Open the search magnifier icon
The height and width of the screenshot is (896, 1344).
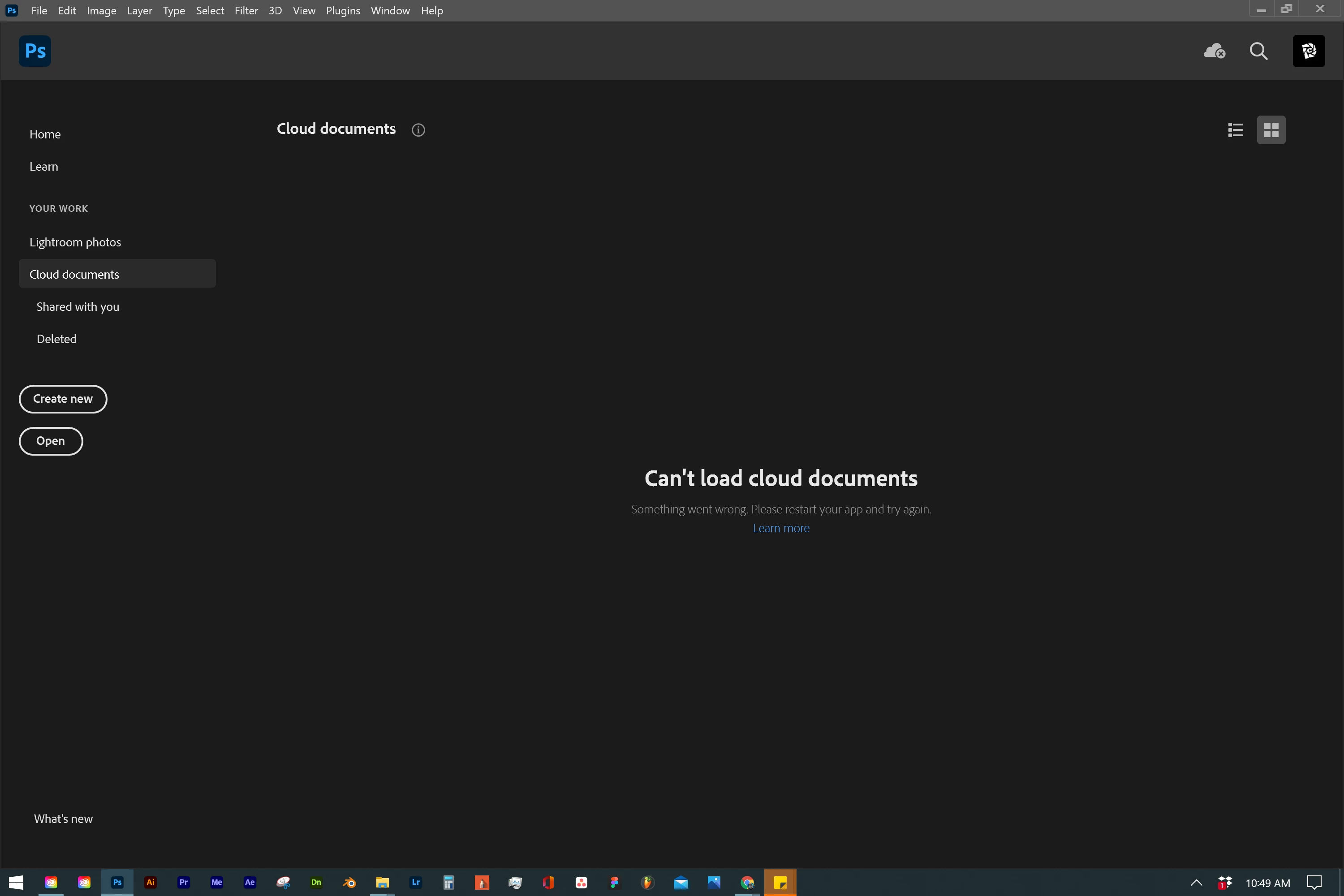click(x=1258, y=52)
